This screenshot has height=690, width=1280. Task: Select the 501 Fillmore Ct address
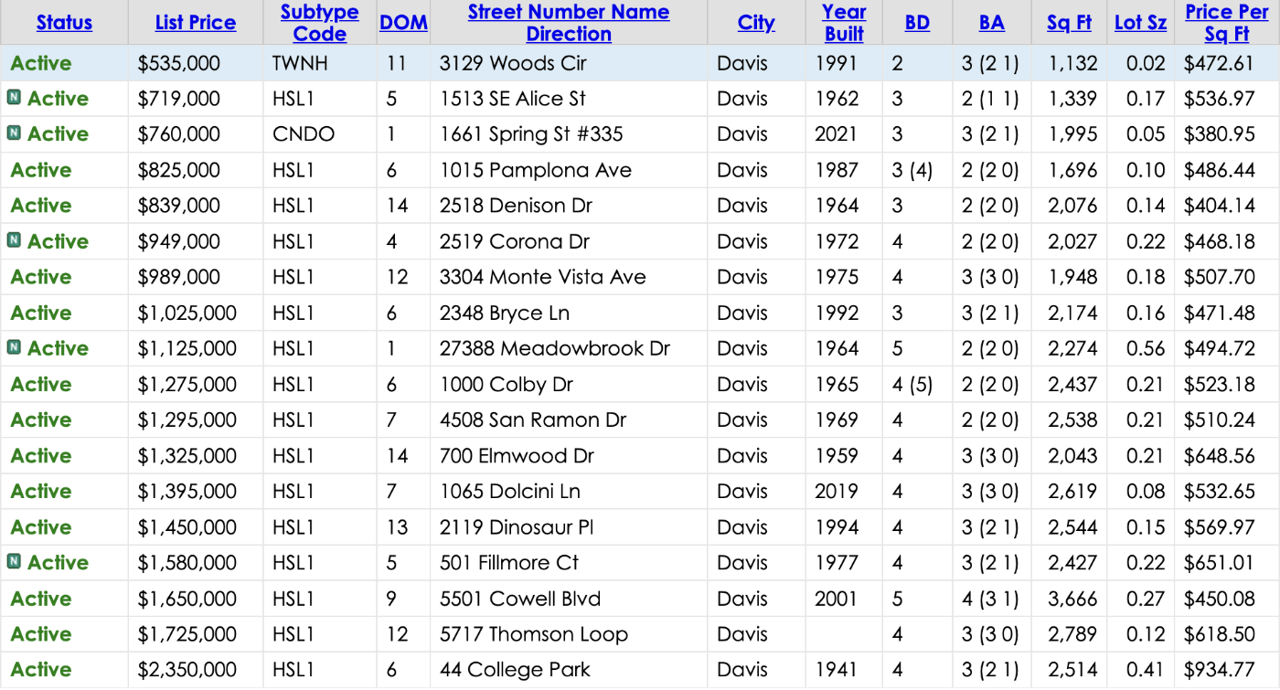click(x=509, y=563)
